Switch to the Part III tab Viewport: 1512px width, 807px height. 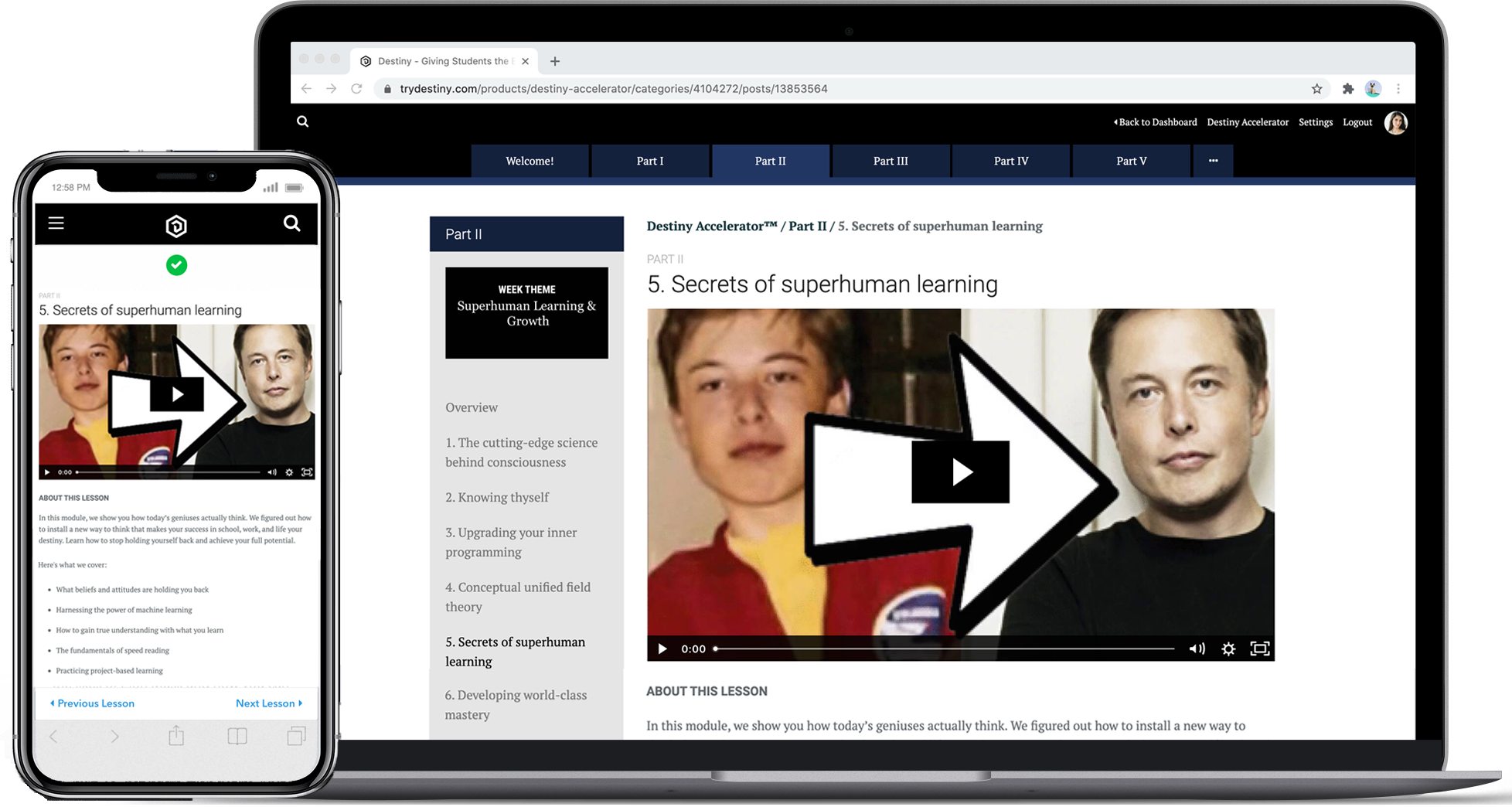(891, 161)
